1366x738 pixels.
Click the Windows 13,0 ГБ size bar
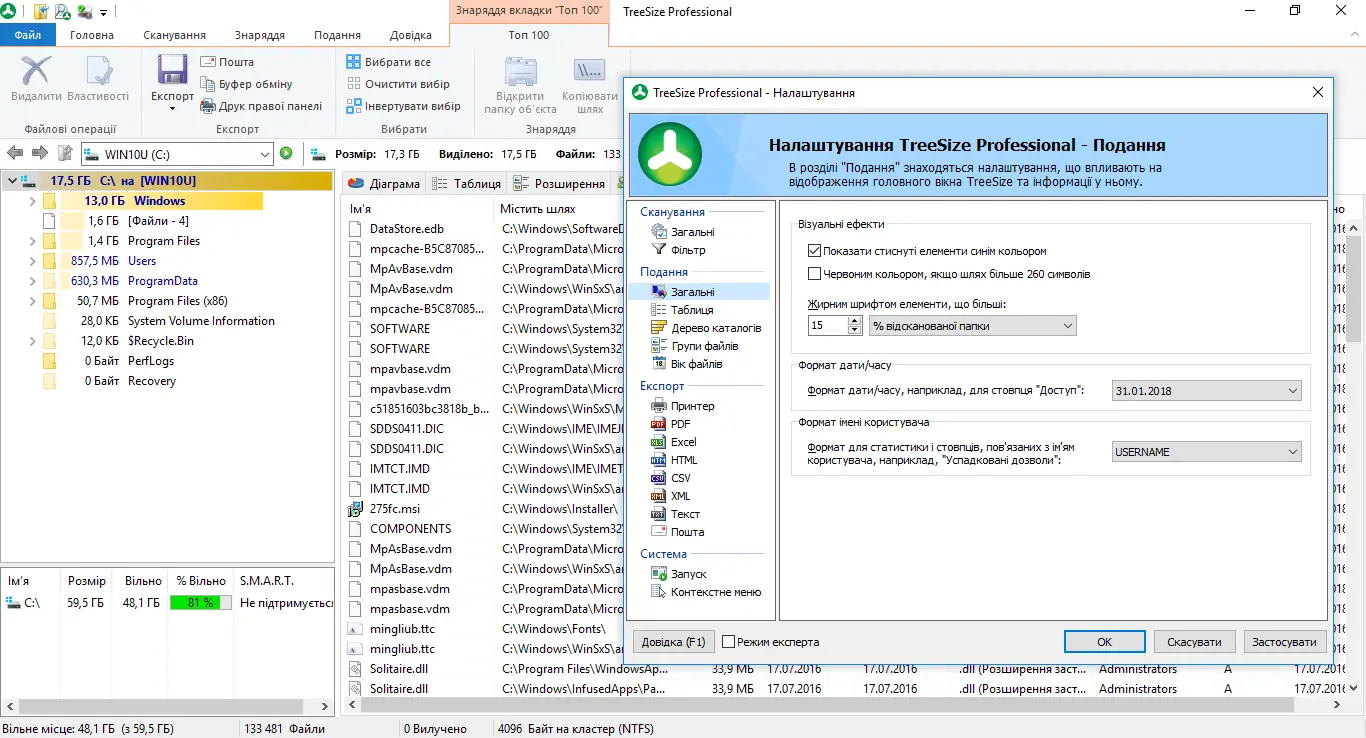pyautogui.click(x=161, y=201)
